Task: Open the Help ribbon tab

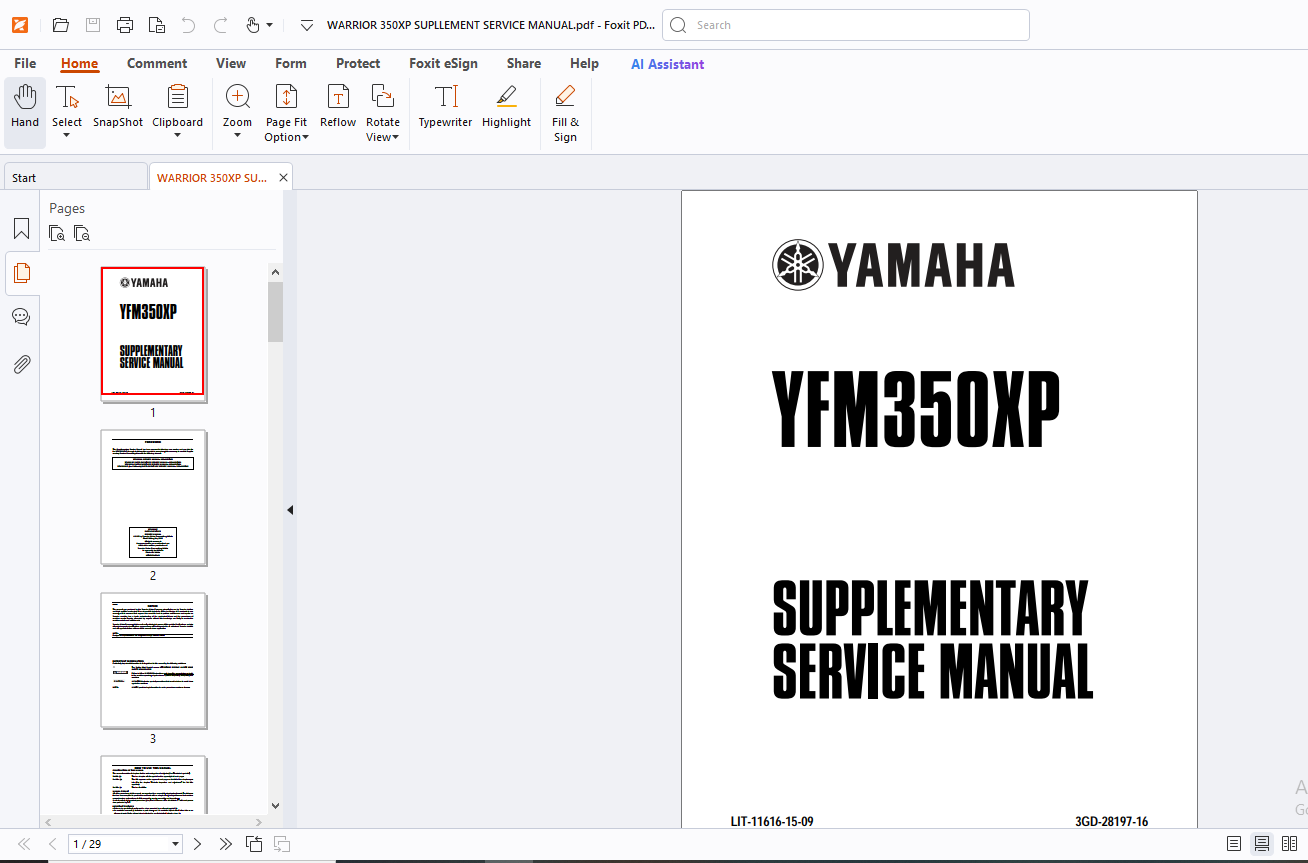Action: click(584, 63)
